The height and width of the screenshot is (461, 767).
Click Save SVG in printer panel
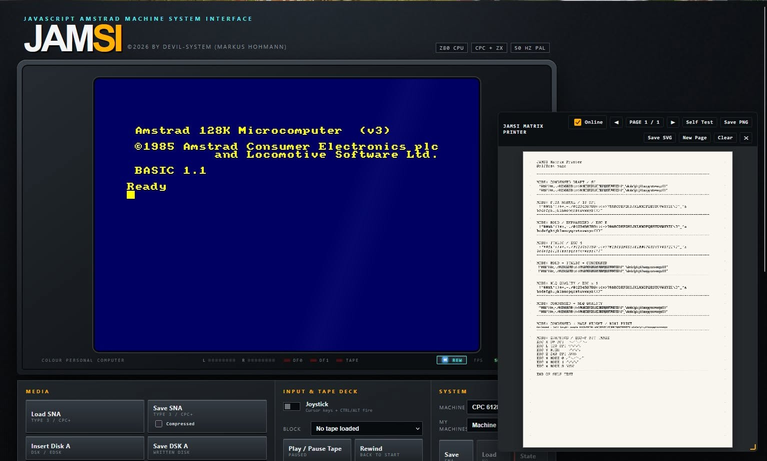(x=659, y=138)
